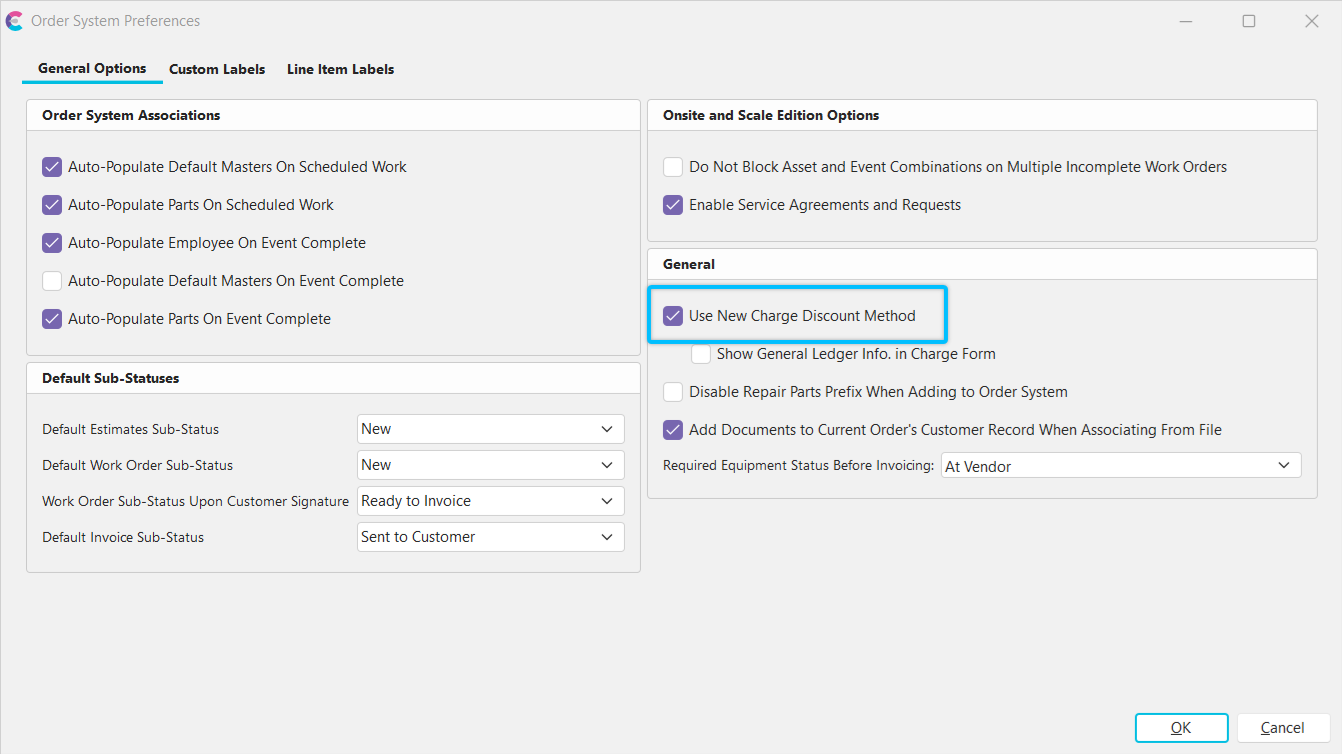Image resolution: width=1342 pixels, height=754 pixels.
Task: Disable Auto-Populate Employee On Event Complete
Action: (x=52, y=243)
